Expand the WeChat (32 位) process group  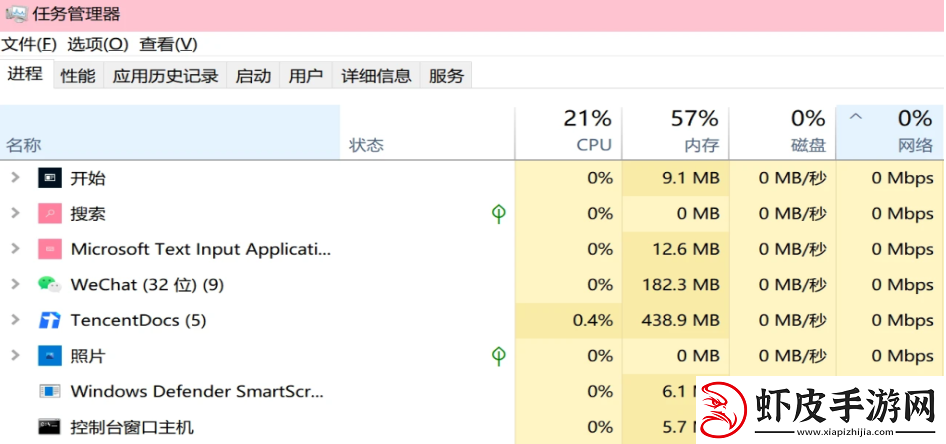click(x=16, y=284)
